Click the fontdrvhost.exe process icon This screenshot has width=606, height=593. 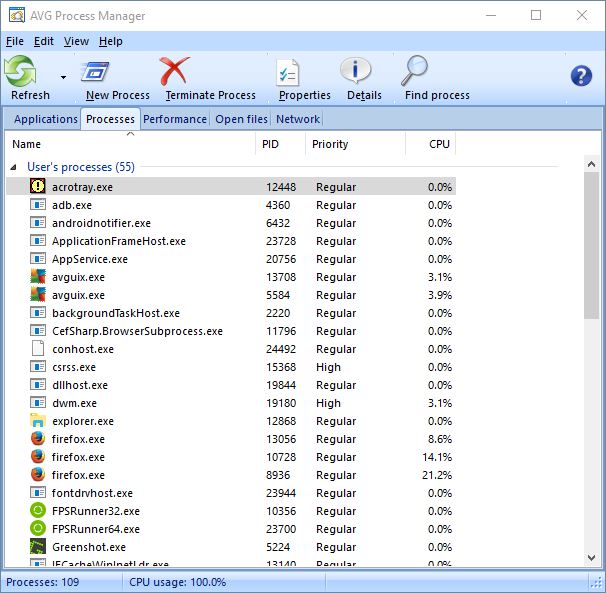38,492
